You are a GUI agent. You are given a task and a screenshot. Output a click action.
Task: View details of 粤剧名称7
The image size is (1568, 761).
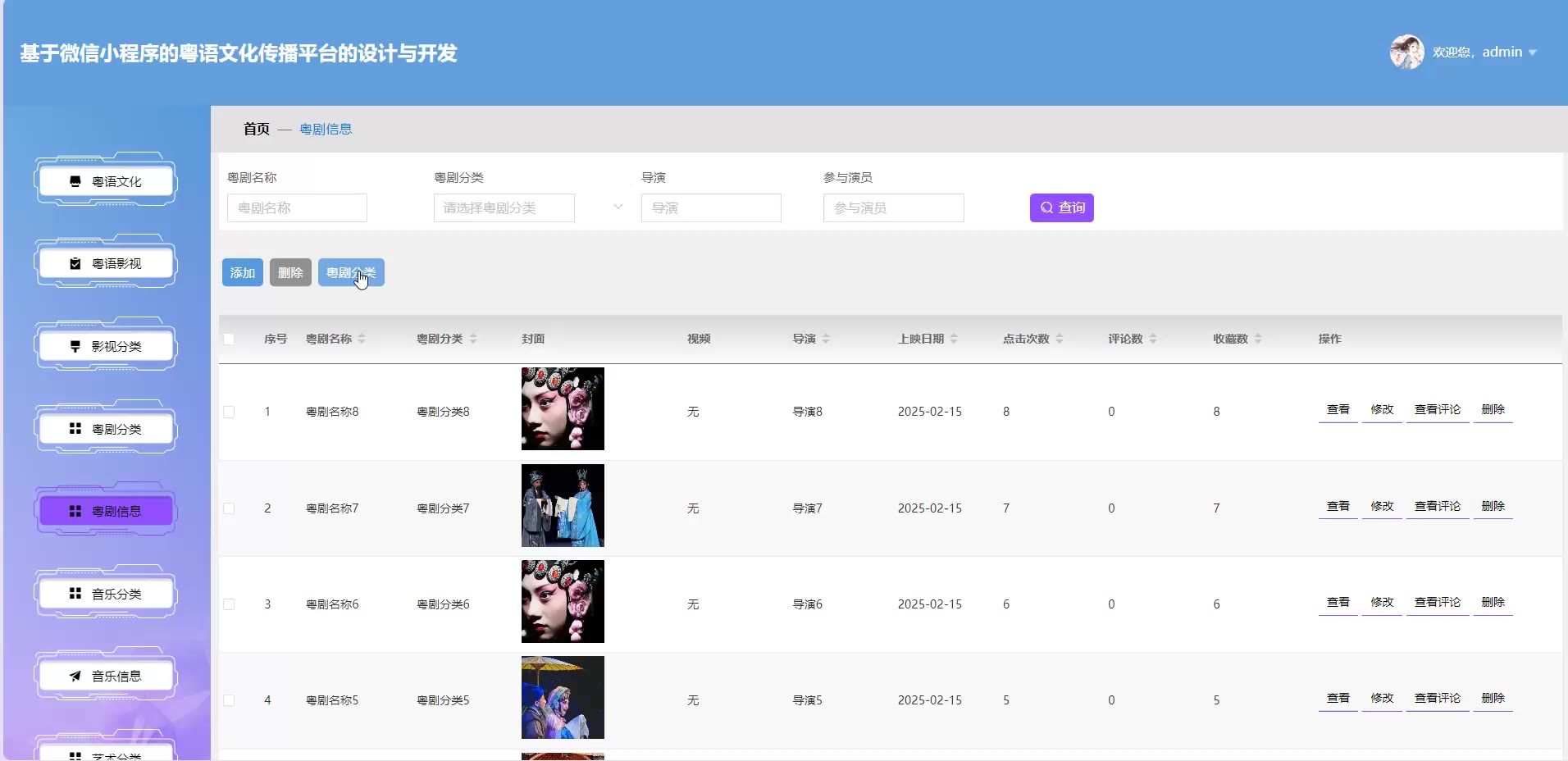(x=1338, y=506)
